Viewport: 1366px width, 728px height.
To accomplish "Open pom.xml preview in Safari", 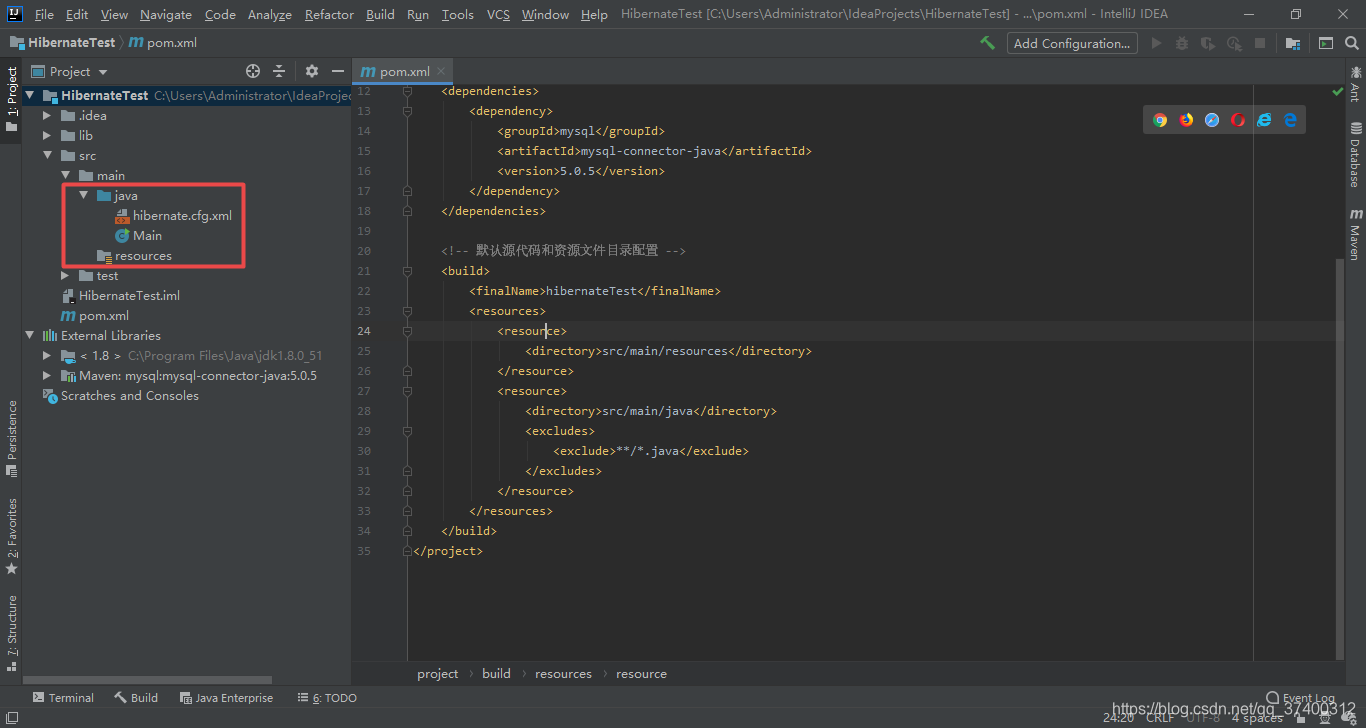I will coord(1212,120).
